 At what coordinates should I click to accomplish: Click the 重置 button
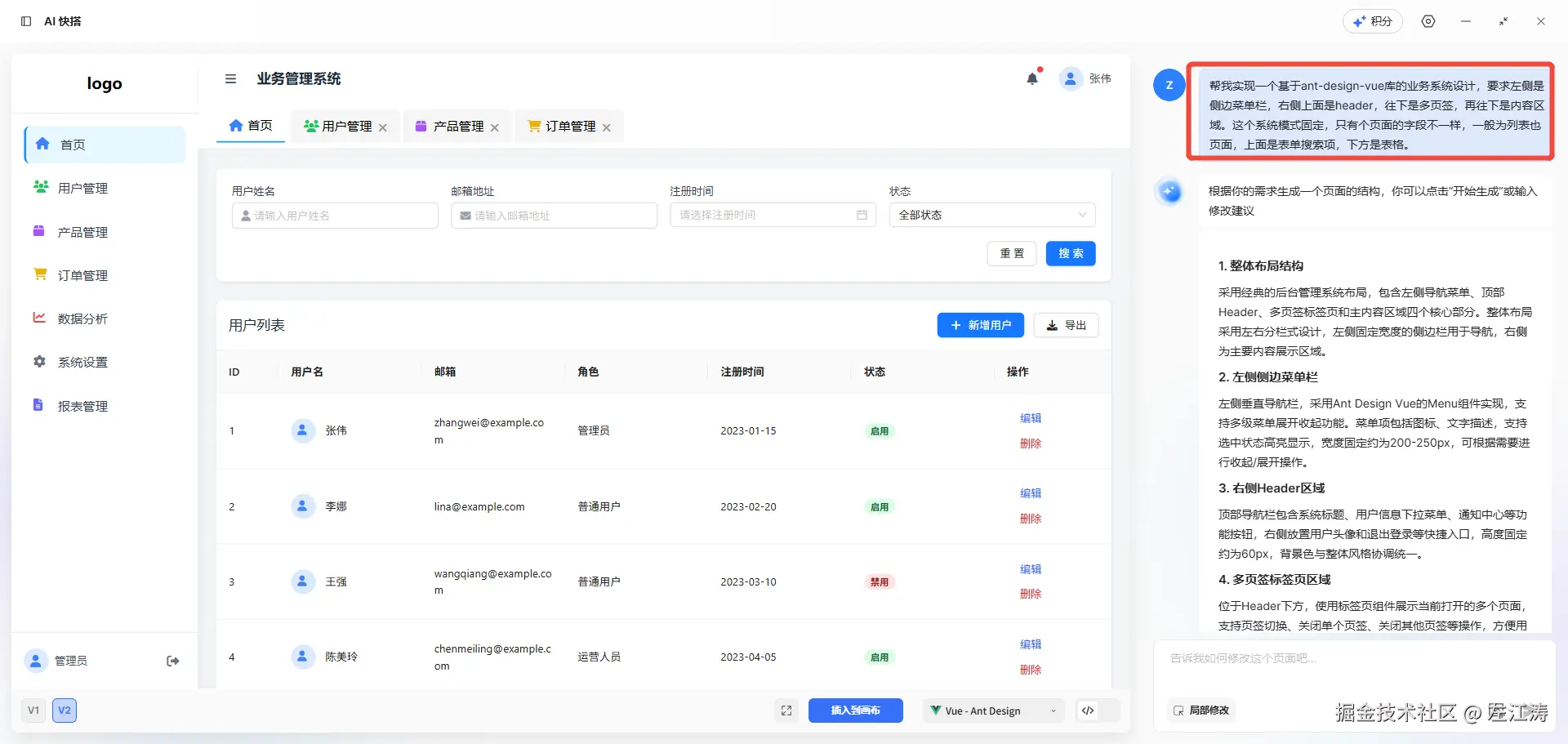click(x=1012, y=253)
